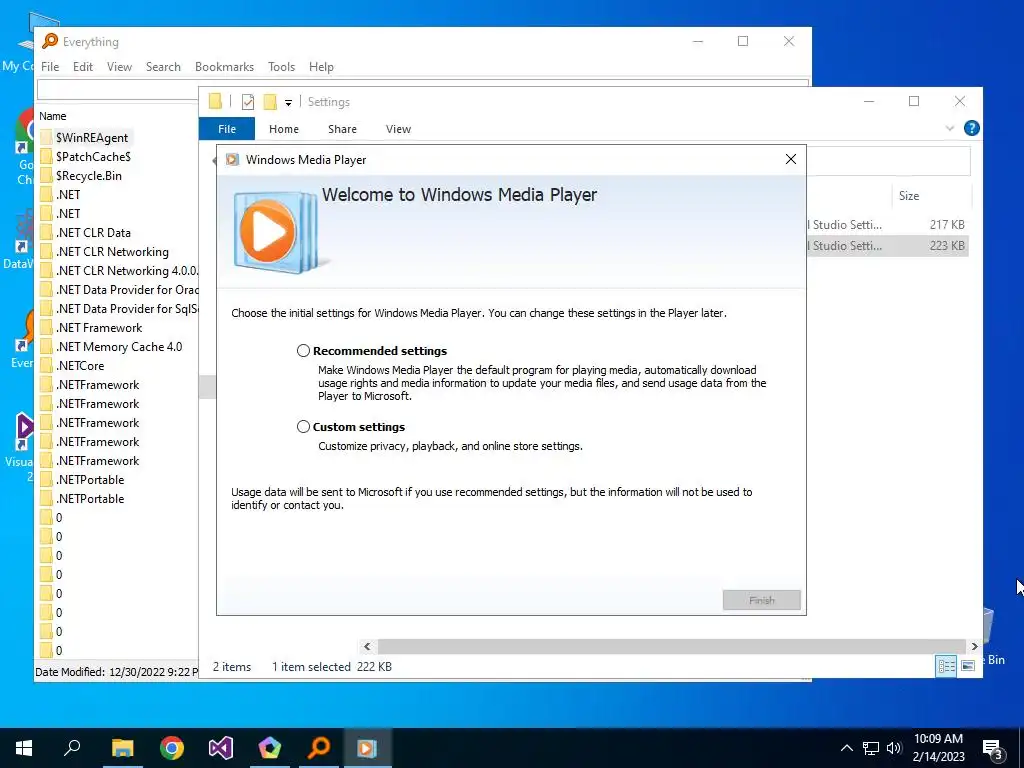Open the View ribbon tab in explorer
Viewport: 1024px width, 768px height.
[x=398, y=129]
